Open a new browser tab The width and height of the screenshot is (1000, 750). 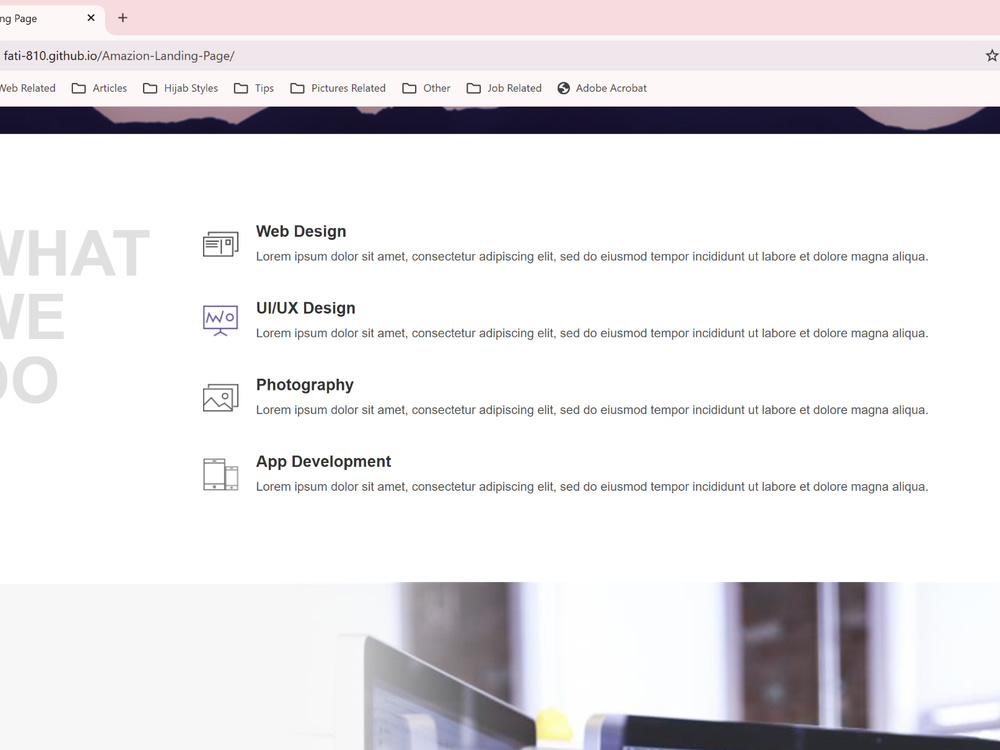[x=122, y=18]
